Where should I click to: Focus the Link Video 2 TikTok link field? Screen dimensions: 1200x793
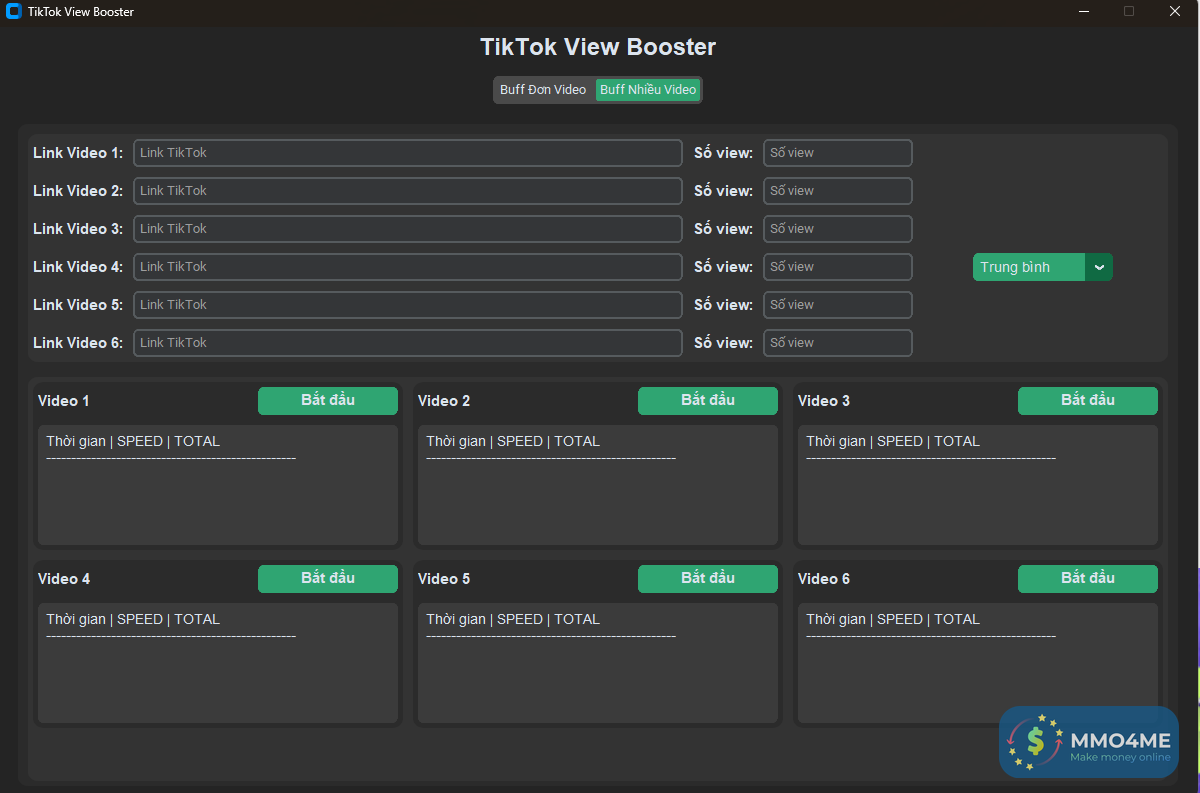[408, 191]
